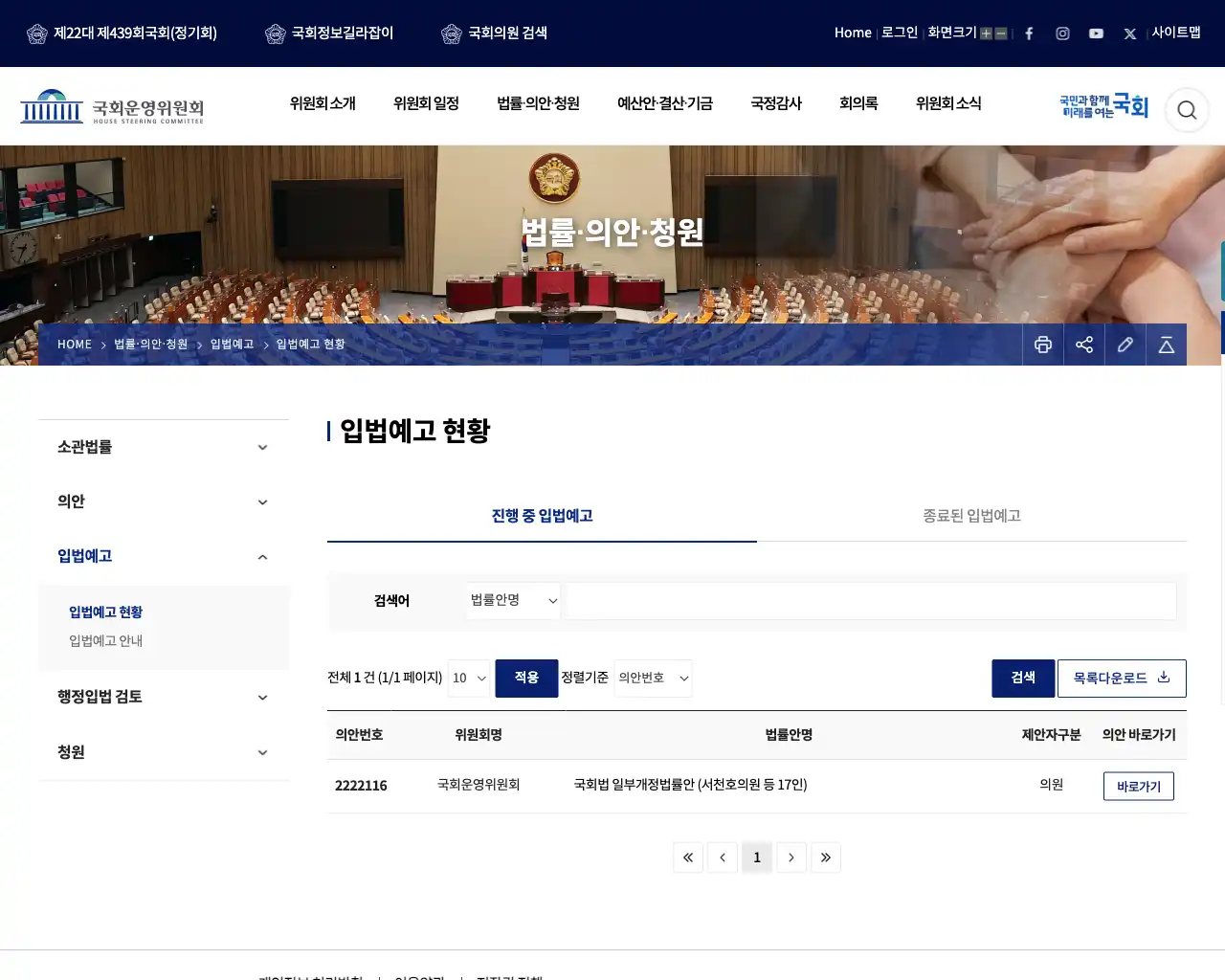The height and width of the screenshot is (980, 1225).
Task: Click the 검색 button
Action: [1023, 678]
